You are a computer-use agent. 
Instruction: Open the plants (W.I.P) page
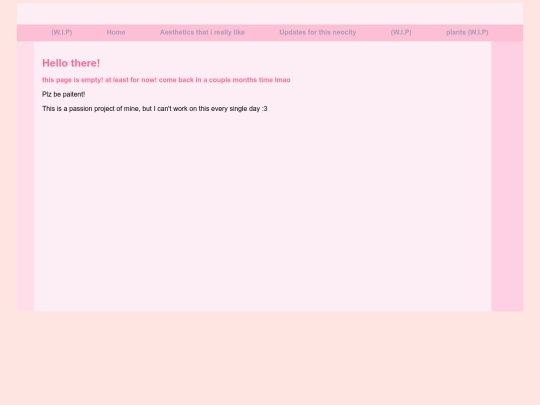point(467,32)
